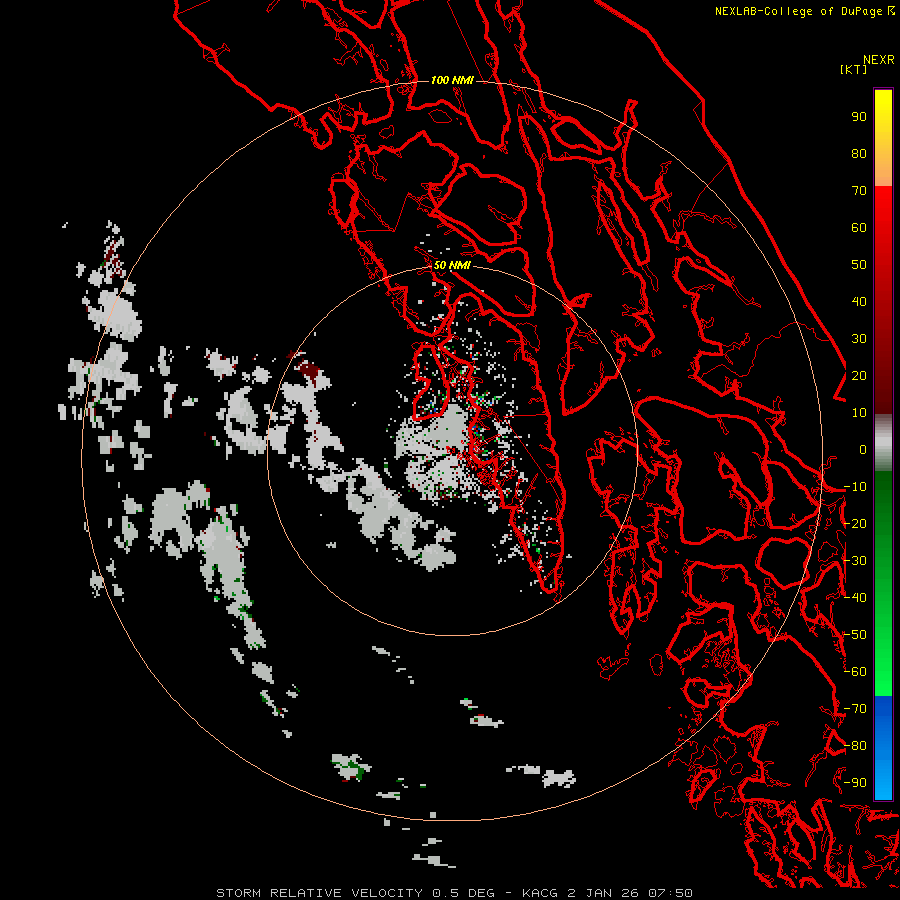Click the 80 value on the velocity scale

[859, 154]
